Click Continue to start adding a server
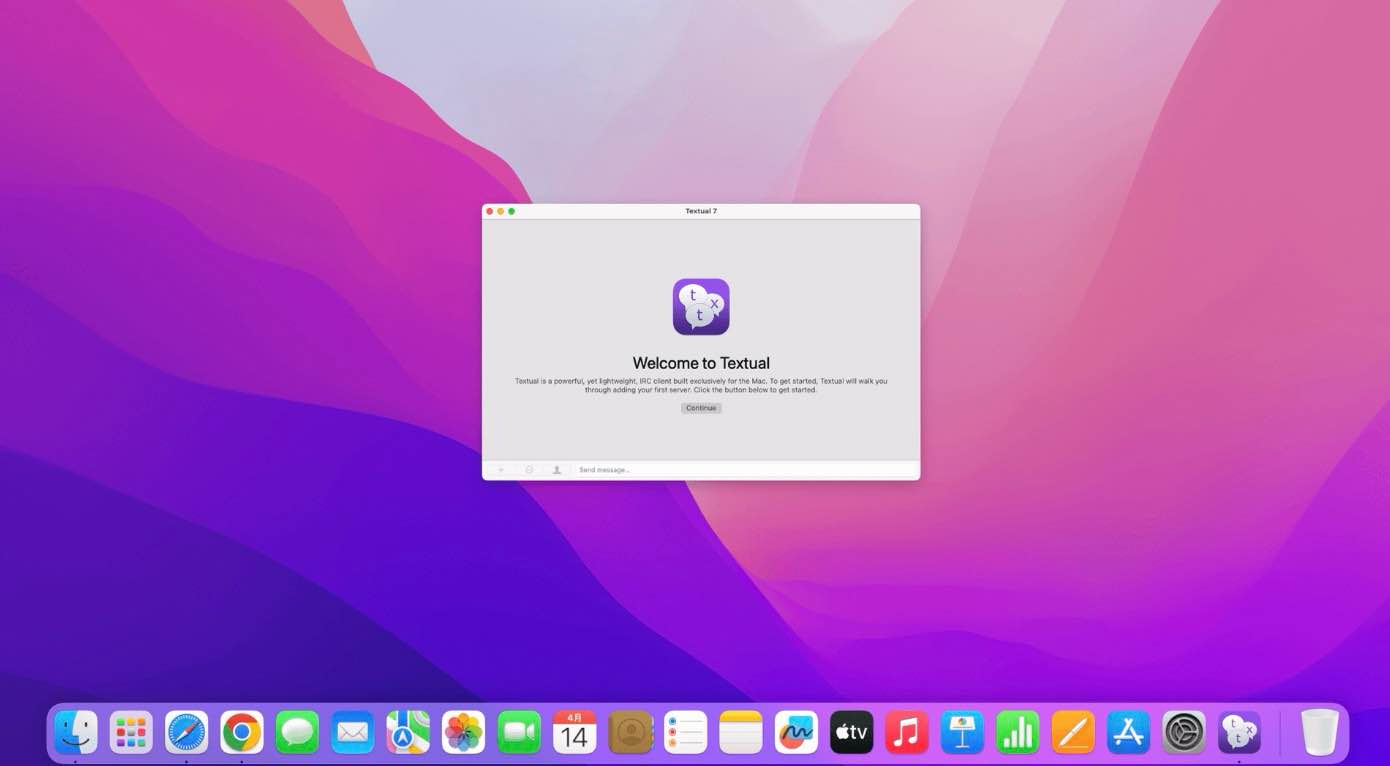1390x766 pixels. pyautogui.click(x=700, y=407)
